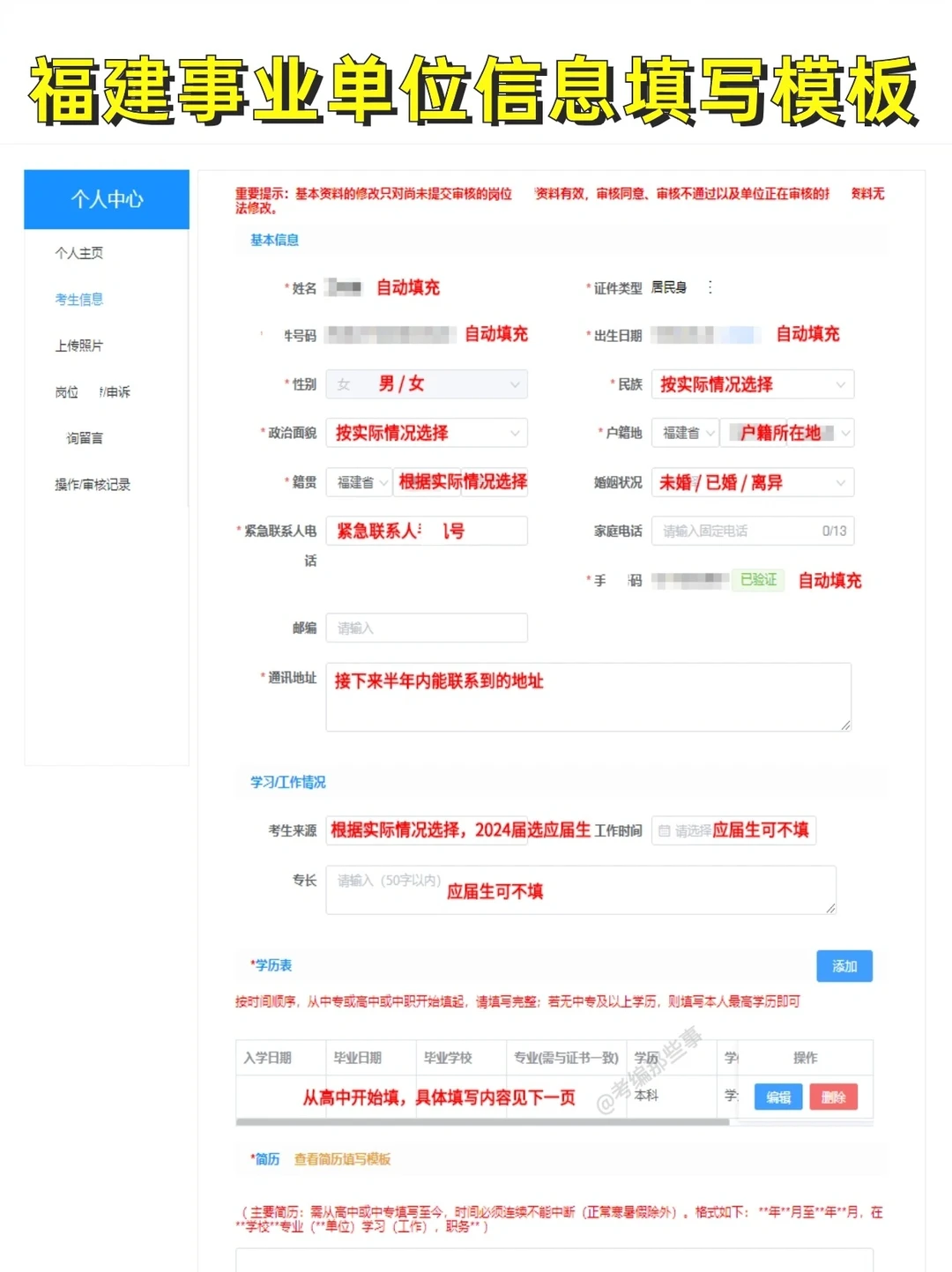Image resolution: width=952 pixels, height=1272 pixels.
Task: Switch to the 上传照片 sidebar section
Action: coord(79,346)
